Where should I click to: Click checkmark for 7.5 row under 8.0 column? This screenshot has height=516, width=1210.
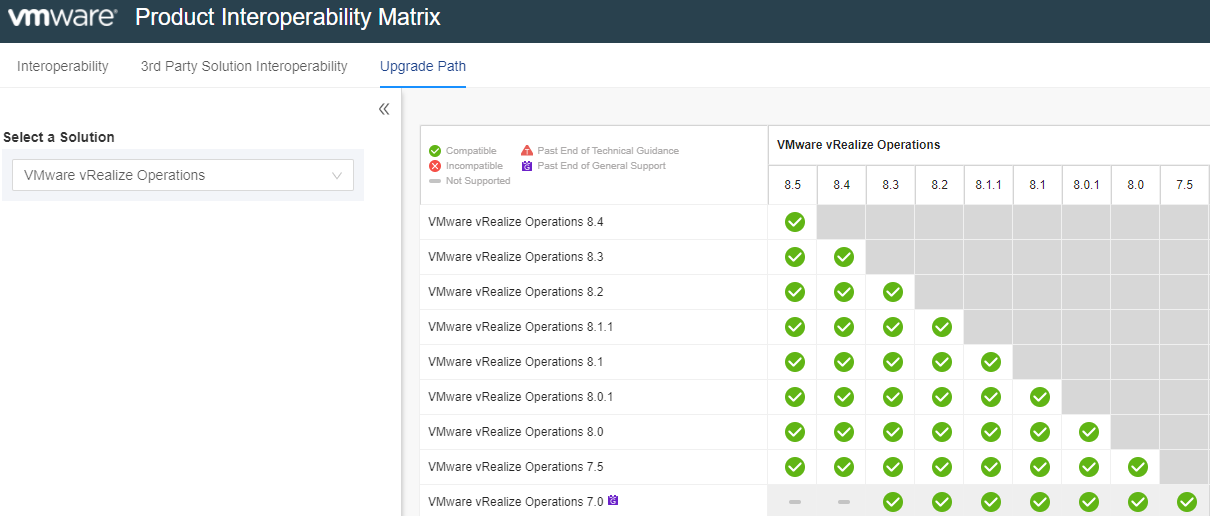[x=1137, y=467]
